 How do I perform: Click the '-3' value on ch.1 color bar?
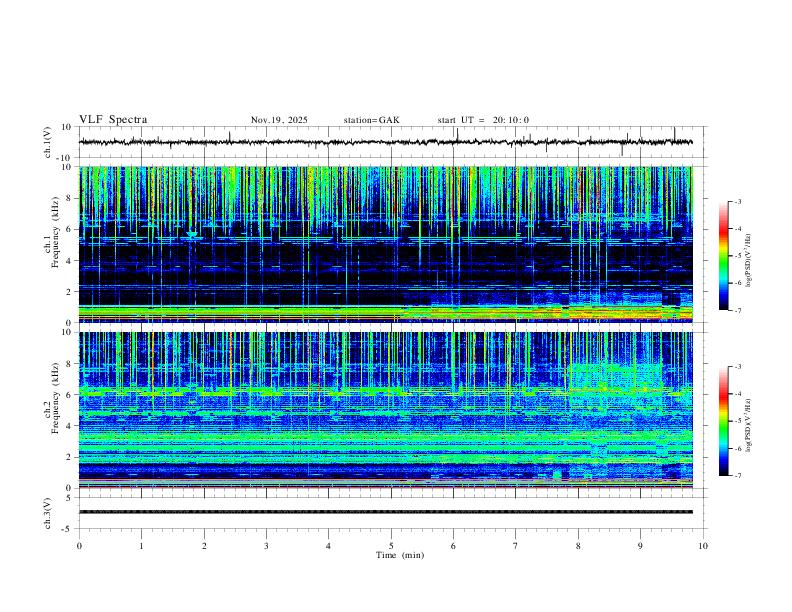coord(737,201)
